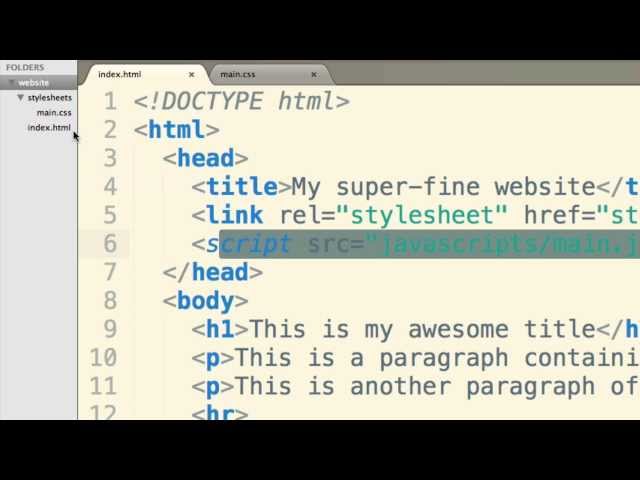Click the highlighted script src line
Viewport: 640px width, 480px height.
tap(416, 244)
